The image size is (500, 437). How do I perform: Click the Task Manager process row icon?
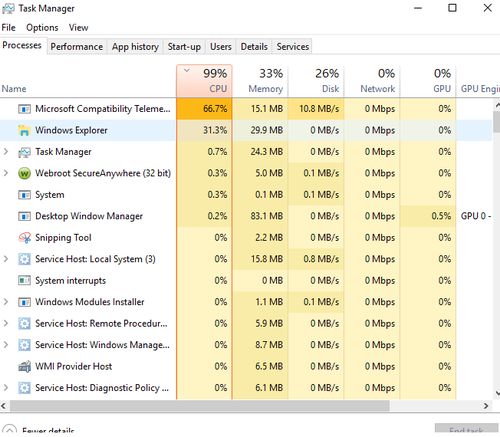click(x=24, y=152)
